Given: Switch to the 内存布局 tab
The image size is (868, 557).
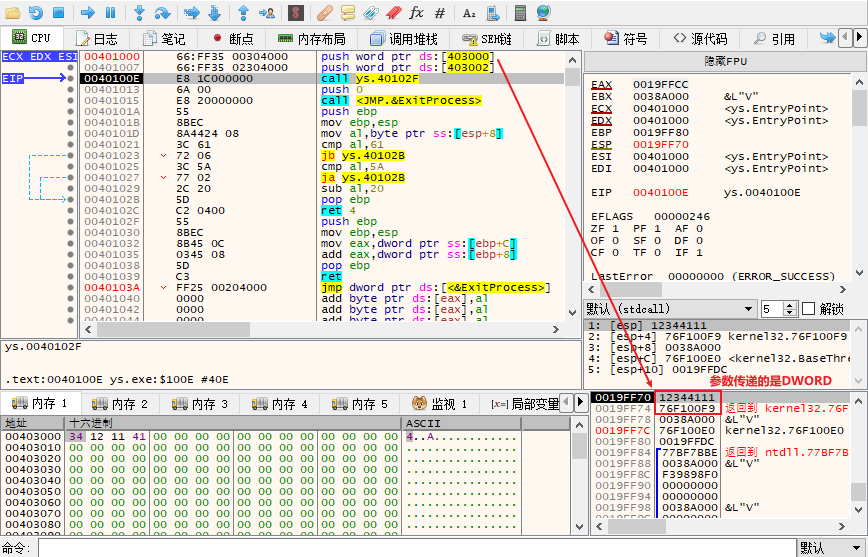Looking at the screenshot, I should click(312, 39).
